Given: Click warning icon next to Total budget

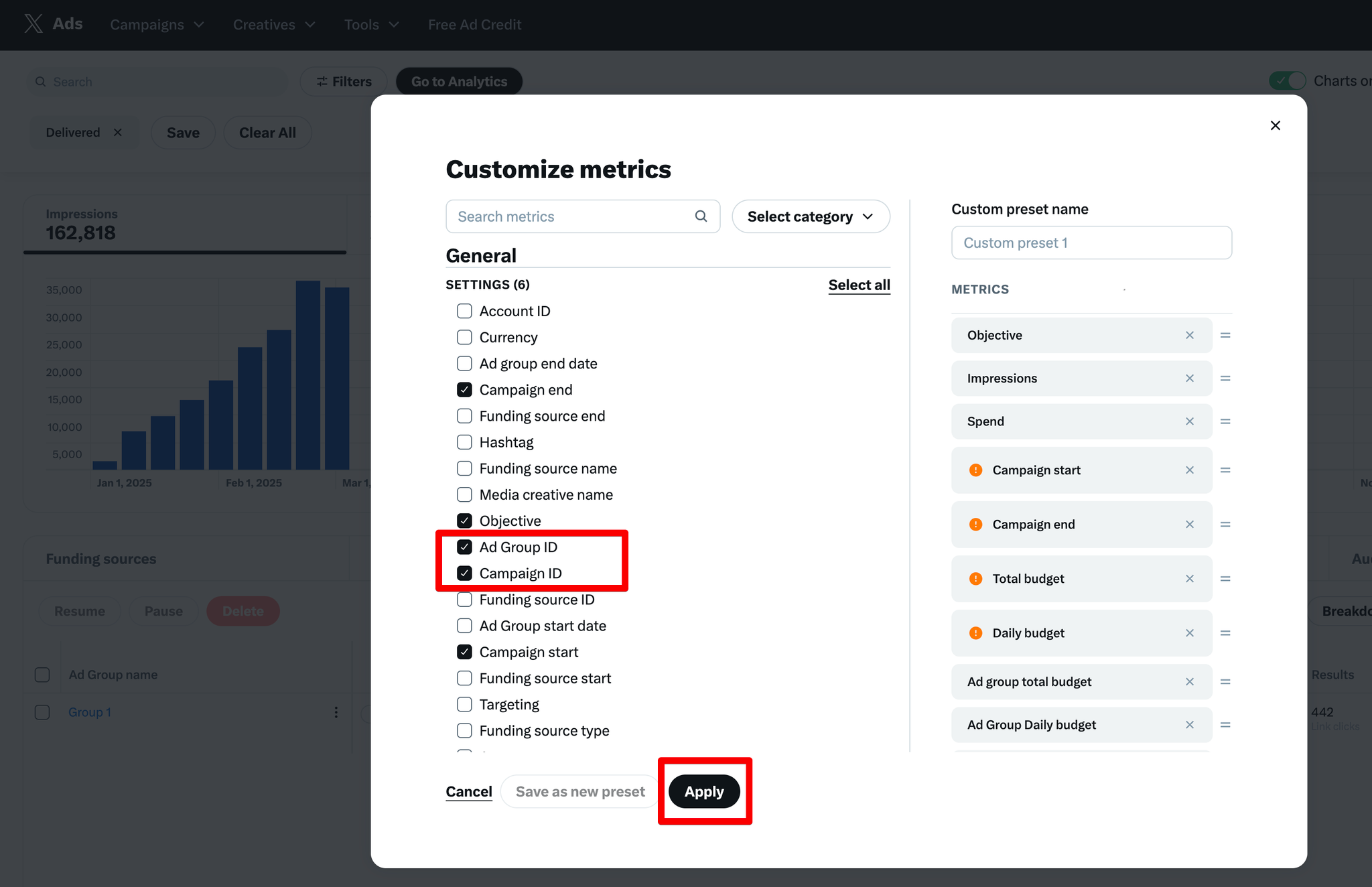Looking at the screenshot, I should click(x=976, y=579).
